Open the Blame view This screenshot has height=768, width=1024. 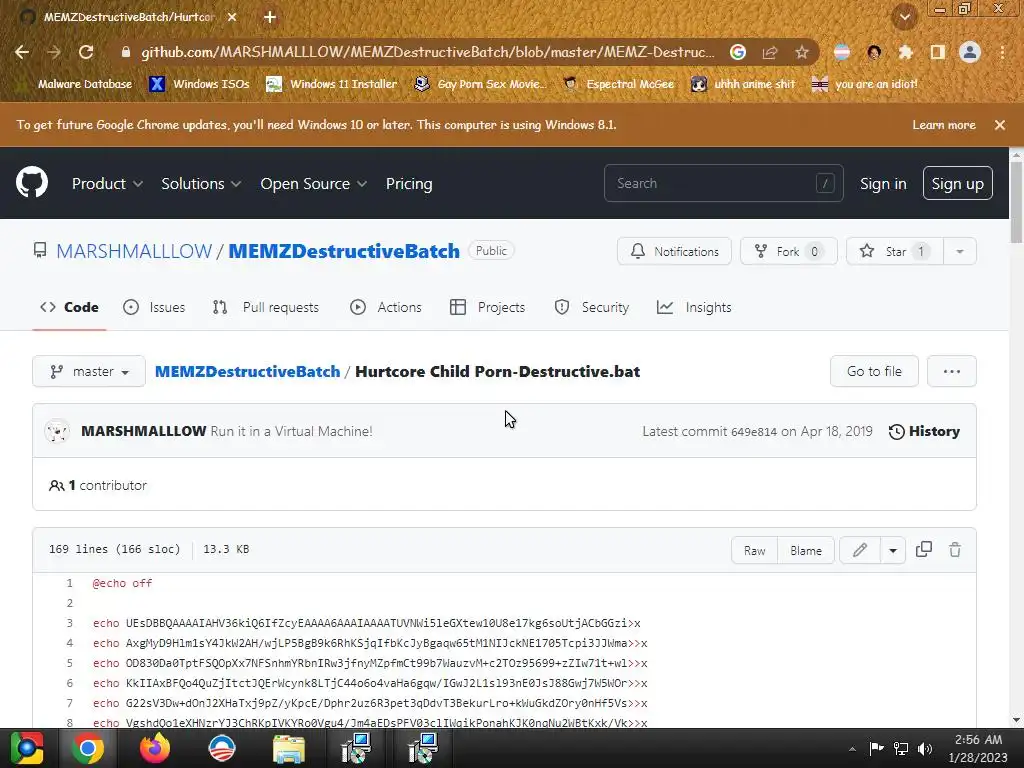click(806, 551)
